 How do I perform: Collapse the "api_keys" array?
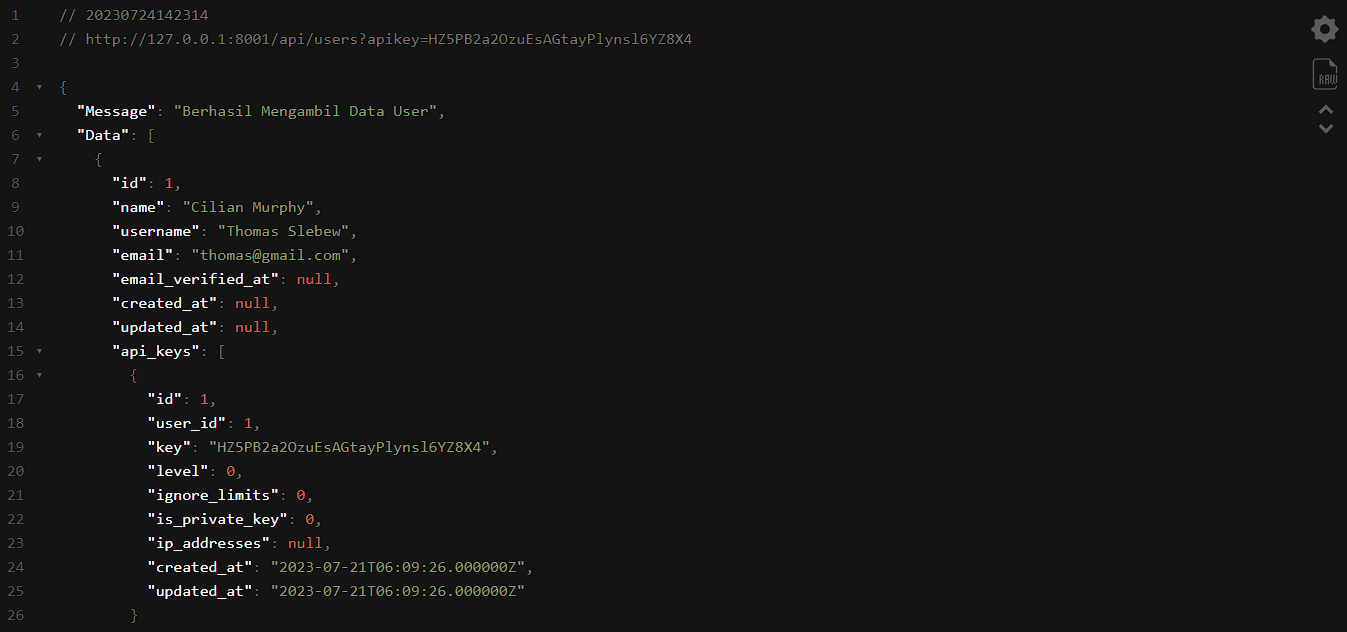pyautogui.click(x=40, y=351)
